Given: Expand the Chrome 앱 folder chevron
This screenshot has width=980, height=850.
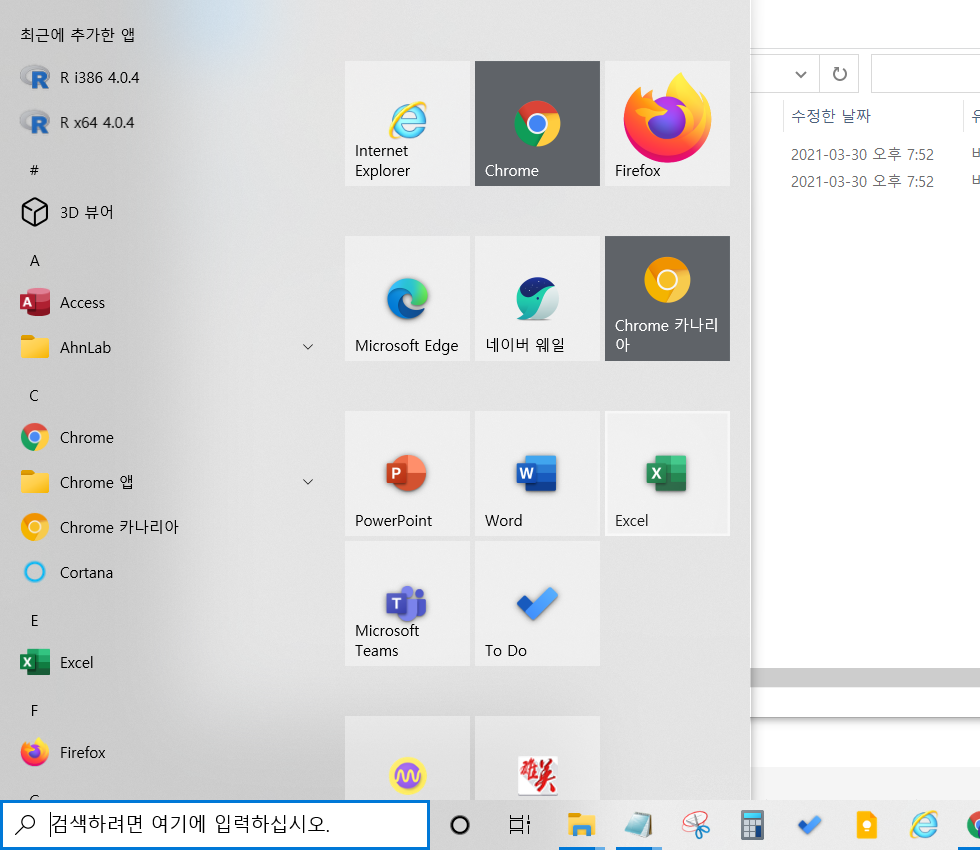Looking at the screenshot, I should pyautogui.click(x=308, y=482).
